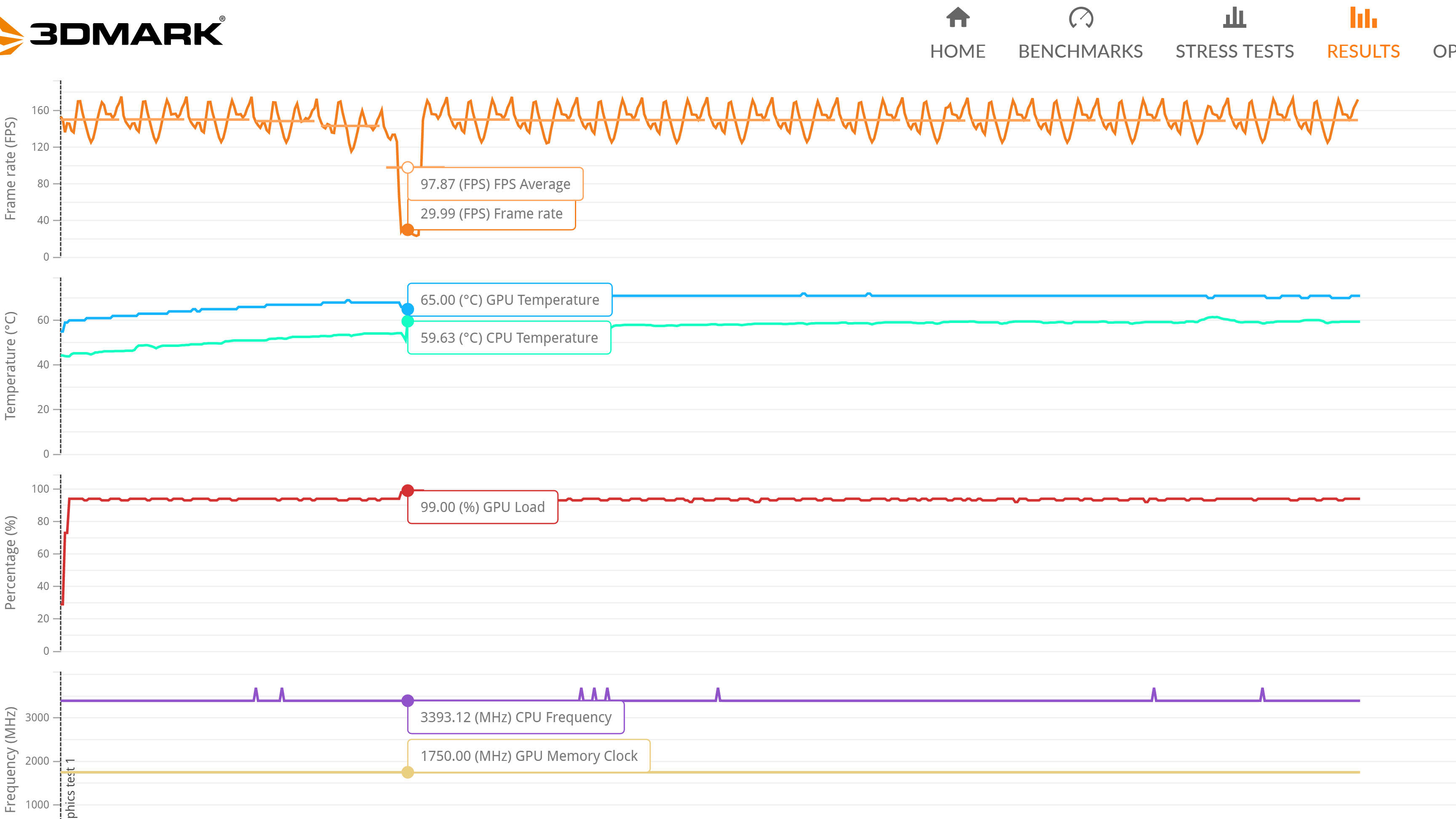
Task: Click the '99.00 (%) GPU Load' tooltip
Action: (483, 507)
